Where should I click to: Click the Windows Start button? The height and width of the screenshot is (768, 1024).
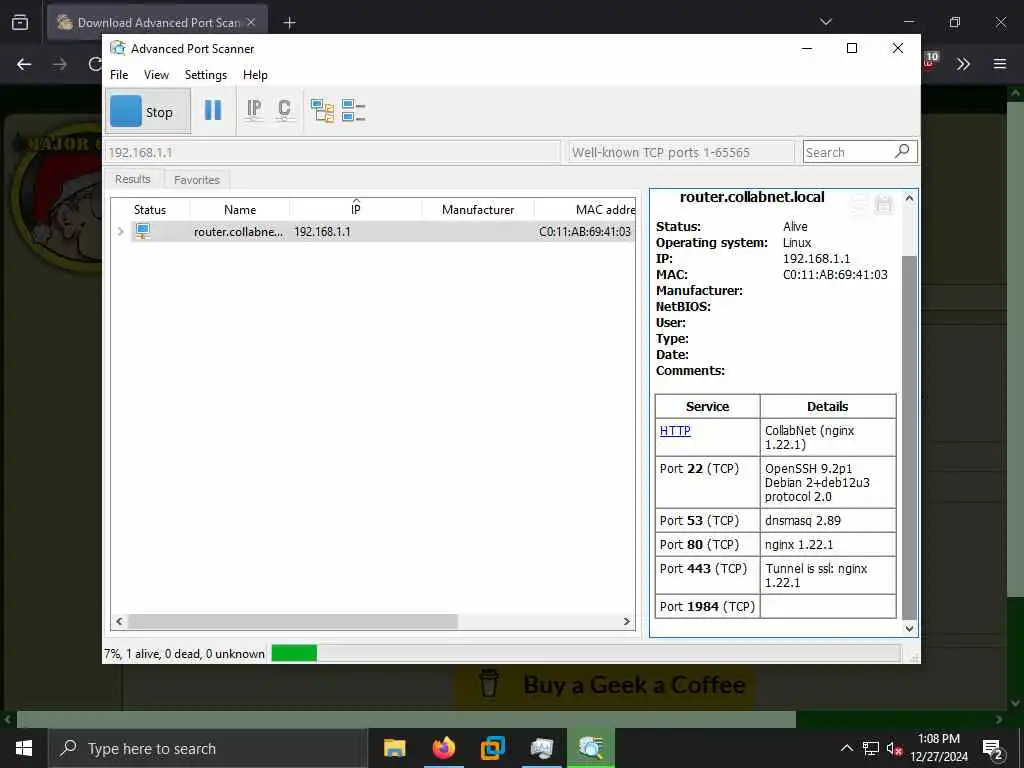click(24, 748)
